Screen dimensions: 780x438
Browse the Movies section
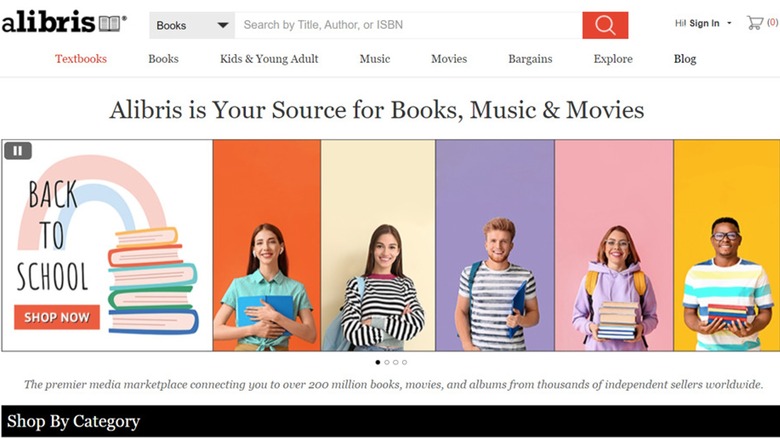point(449,59)
